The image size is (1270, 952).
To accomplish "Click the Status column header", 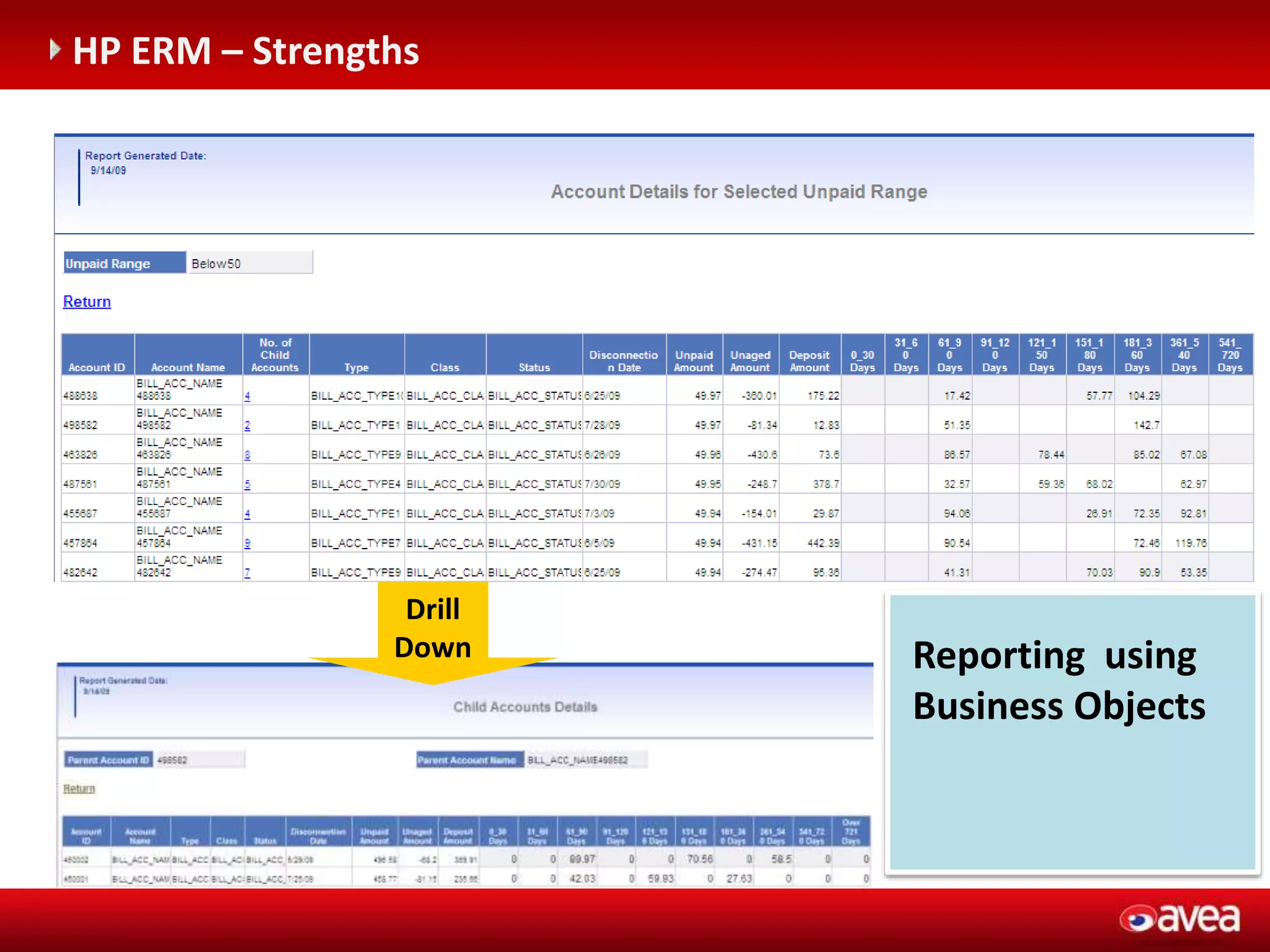I will pyautogui.click(x=535, y=355).
